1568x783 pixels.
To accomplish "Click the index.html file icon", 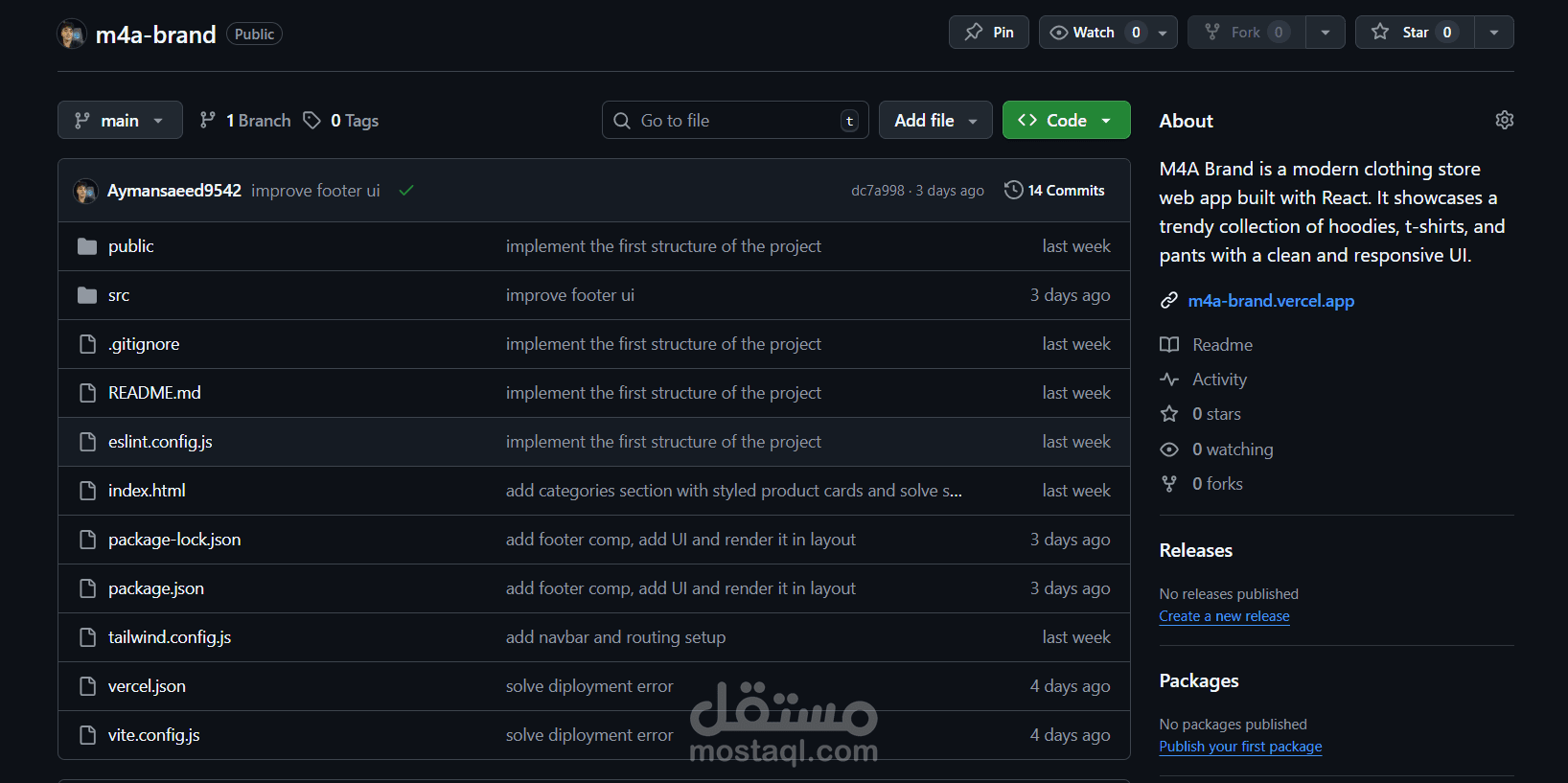I will pyautogui.click(x=87, y=491).
